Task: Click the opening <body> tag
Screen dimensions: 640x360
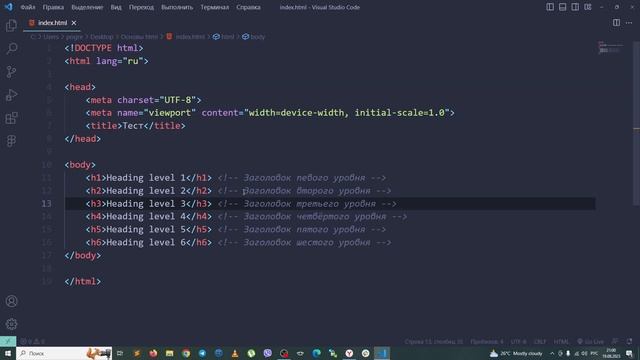Action: pos(80,165)
